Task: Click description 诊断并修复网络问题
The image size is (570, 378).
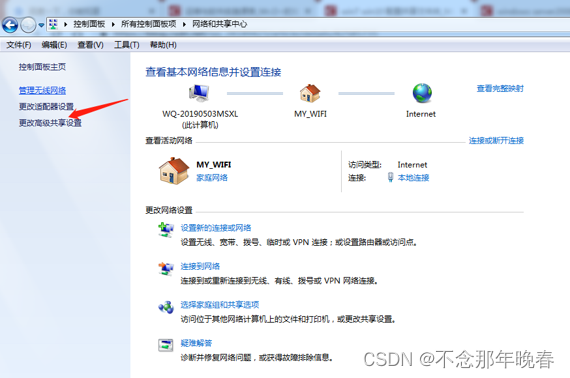Action: tap(257, 358)
